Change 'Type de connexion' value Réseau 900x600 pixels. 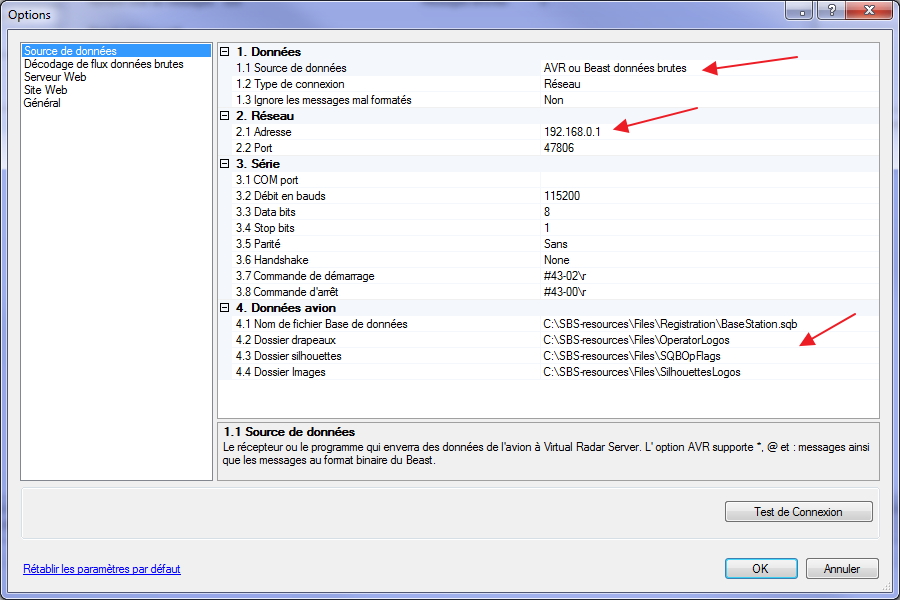562,84
